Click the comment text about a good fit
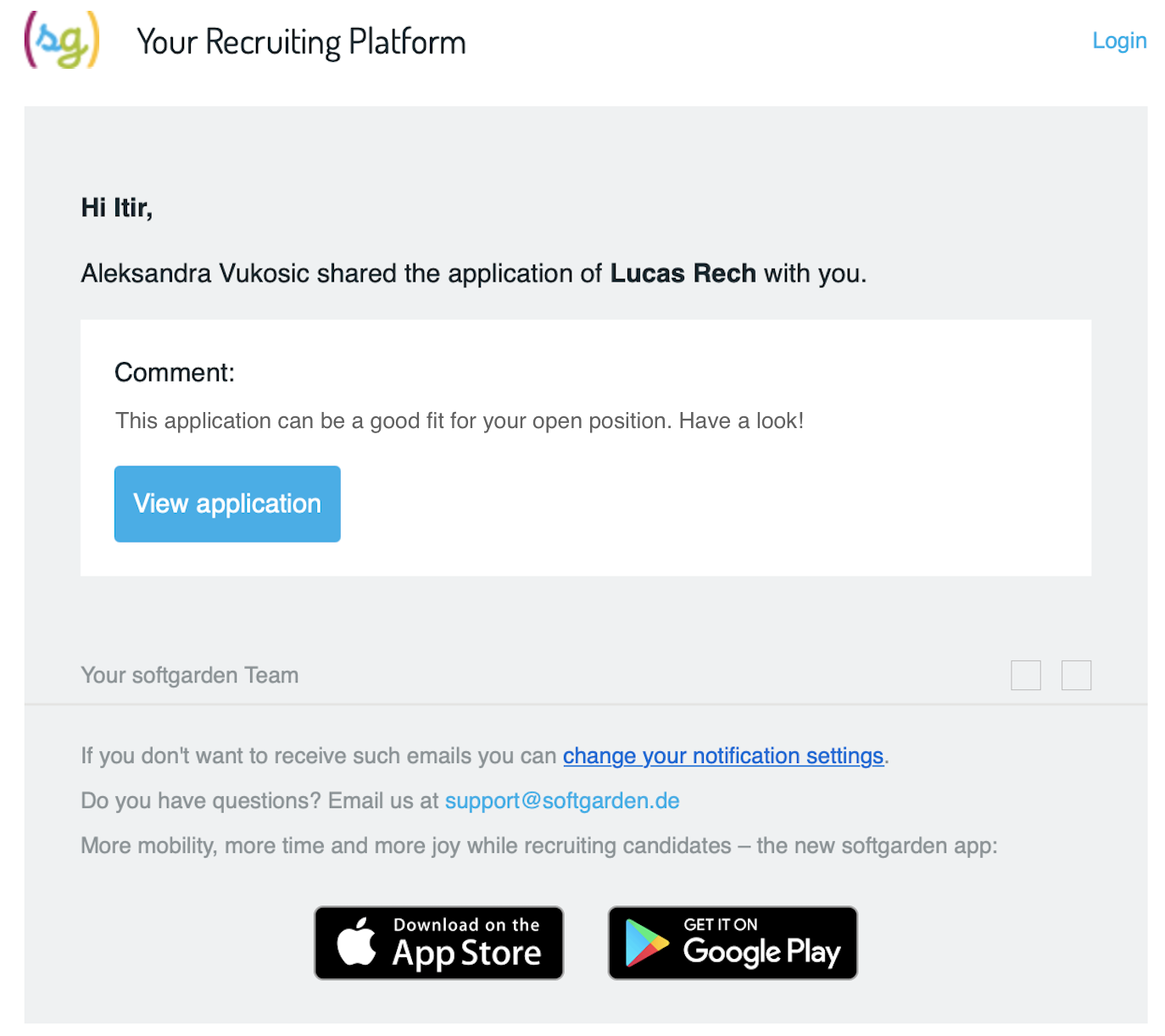Image resolution: width=1165 pixels, height=1036 pixels. pyautogui.click(x=460, y=421)
